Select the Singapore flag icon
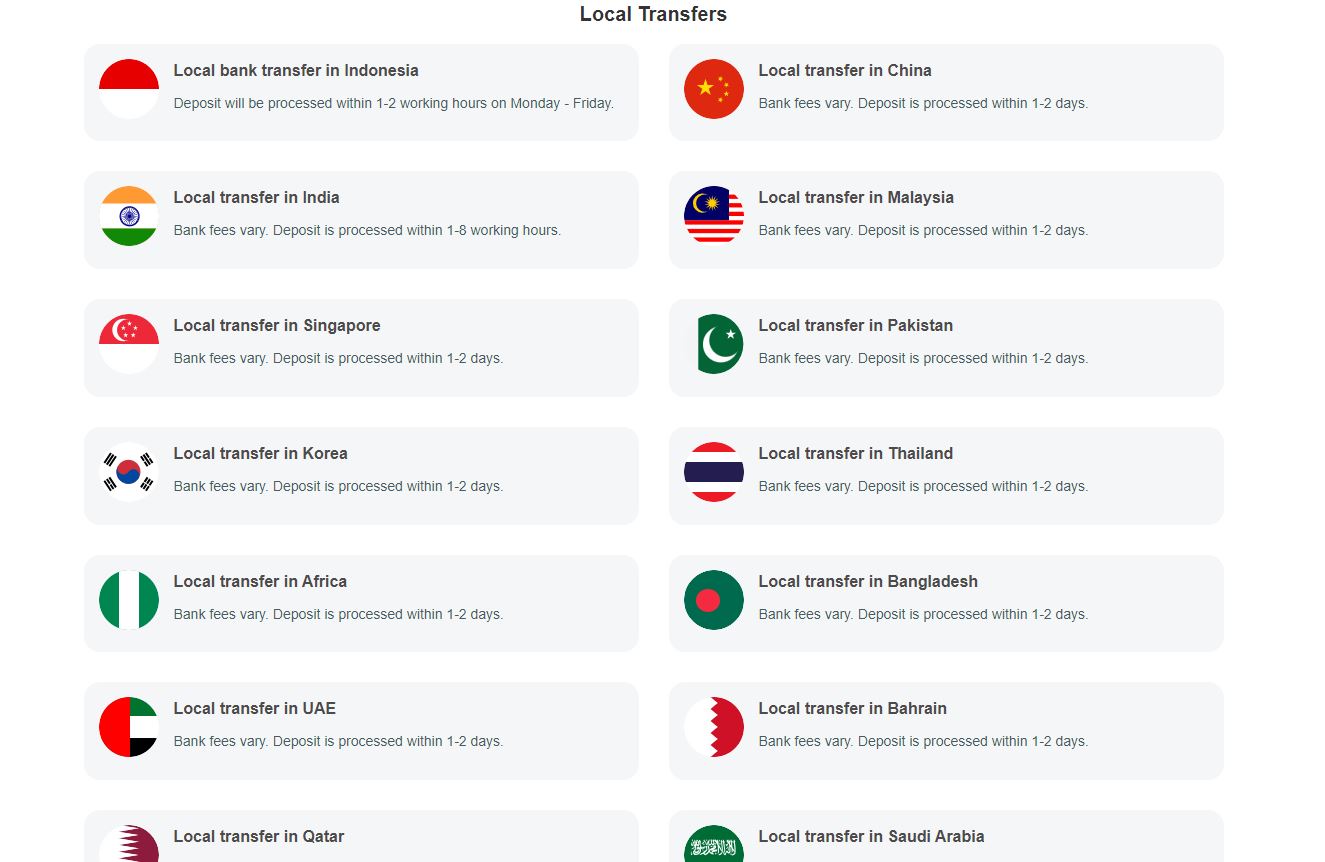1325x862 pixels. [129, 344]
